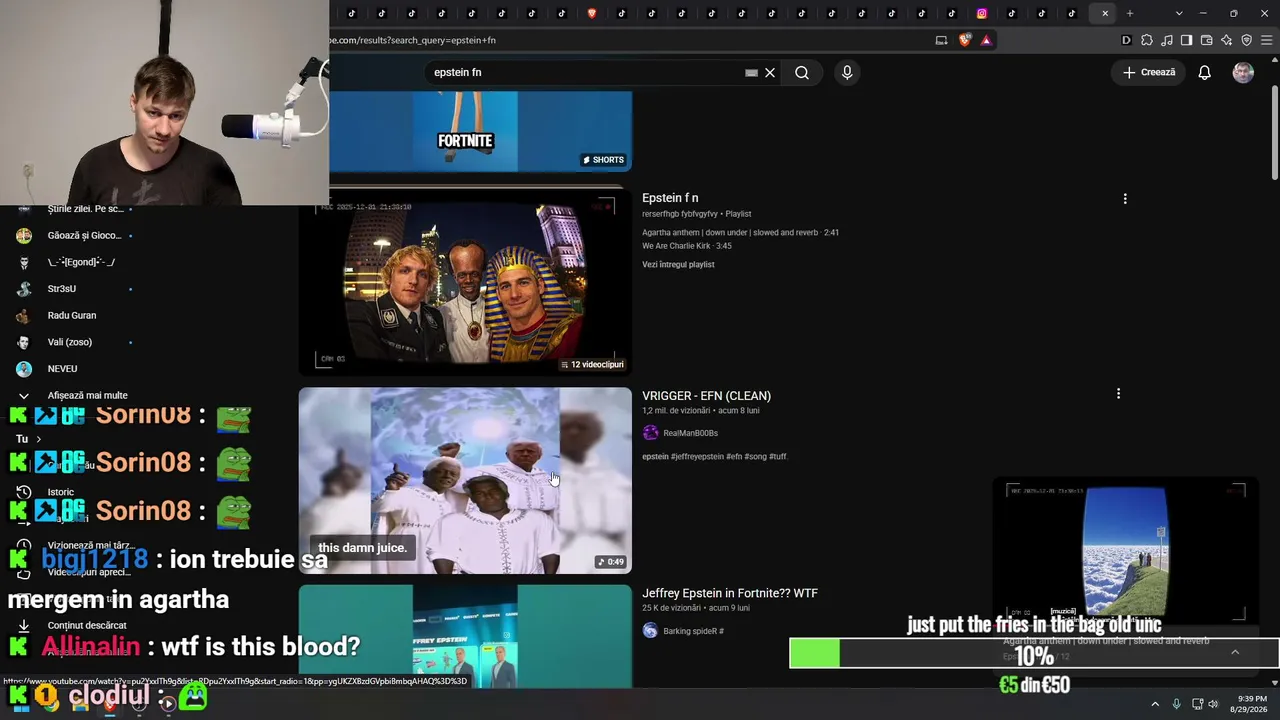Viewport: 1280px width, 720px height.
Task: Open the VPN shield icon in toolbar
Action: pyautogui.click(x=1247, y=40)
